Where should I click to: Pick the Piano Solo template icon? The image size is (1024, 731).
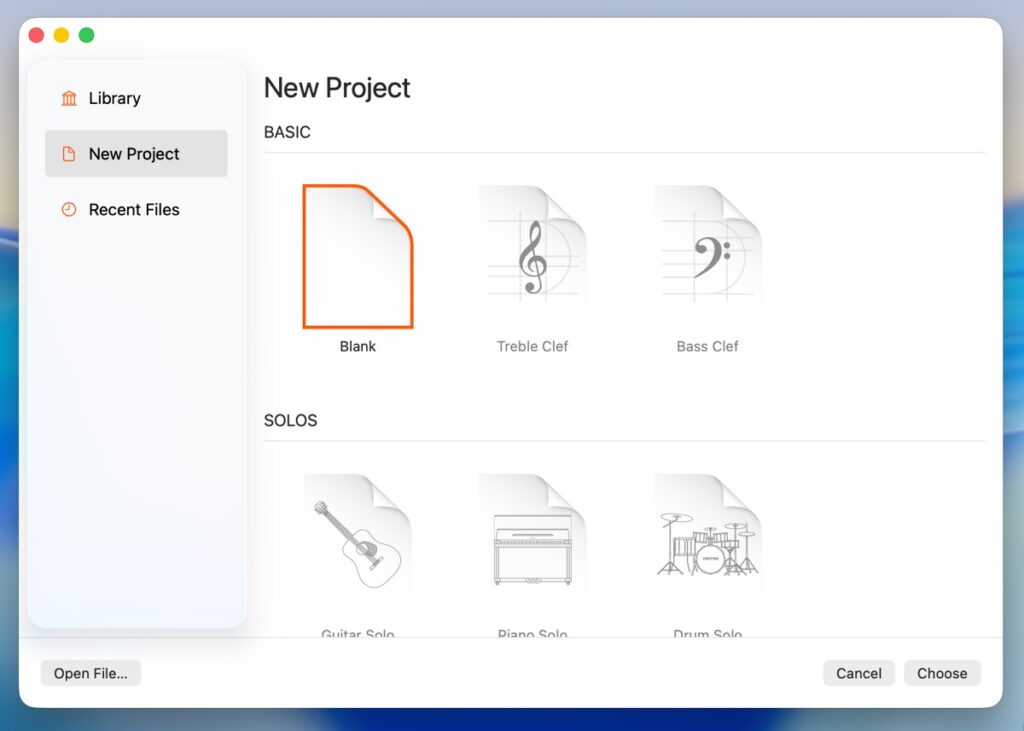(532, 544)
